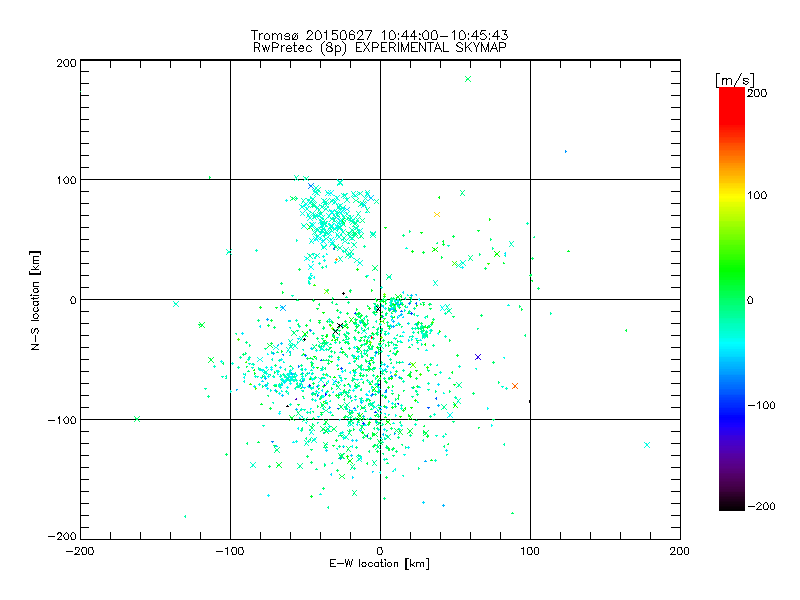800x600 pixels.
Task: Click the purple-blue X marker east of center
Action: [478, 357]
